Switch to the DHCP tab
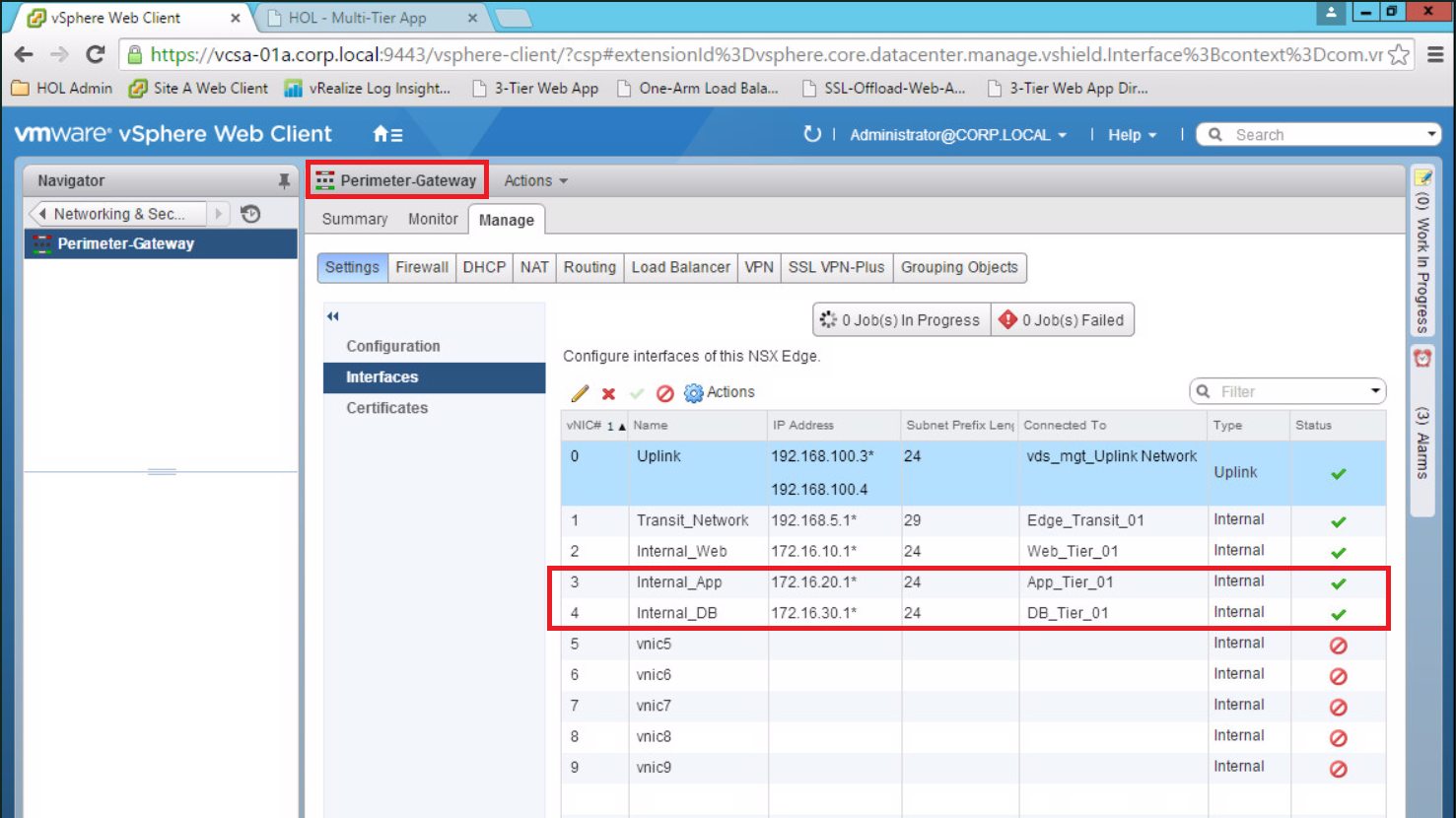This screenshot has height=818, width=1456. tap(484, 267)
